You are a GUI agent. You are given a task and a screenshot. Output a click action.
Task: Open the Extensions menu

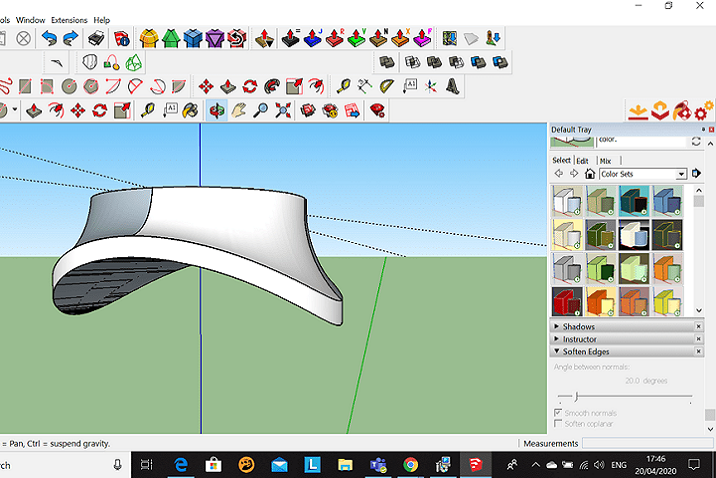69,20
